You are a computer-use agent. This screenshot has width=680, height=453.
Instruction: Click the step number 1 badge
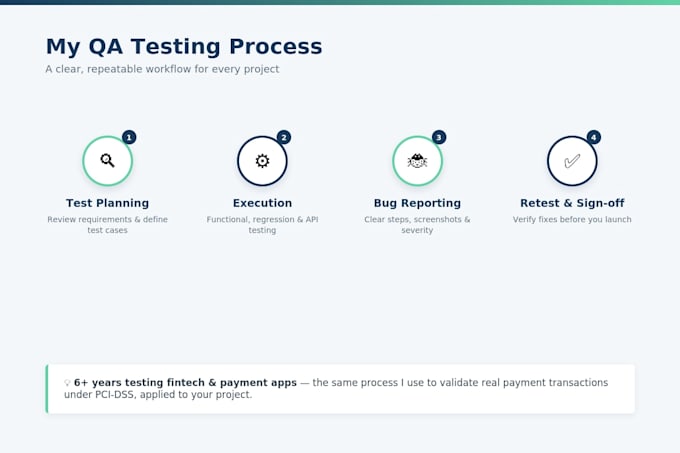point(129,137)
